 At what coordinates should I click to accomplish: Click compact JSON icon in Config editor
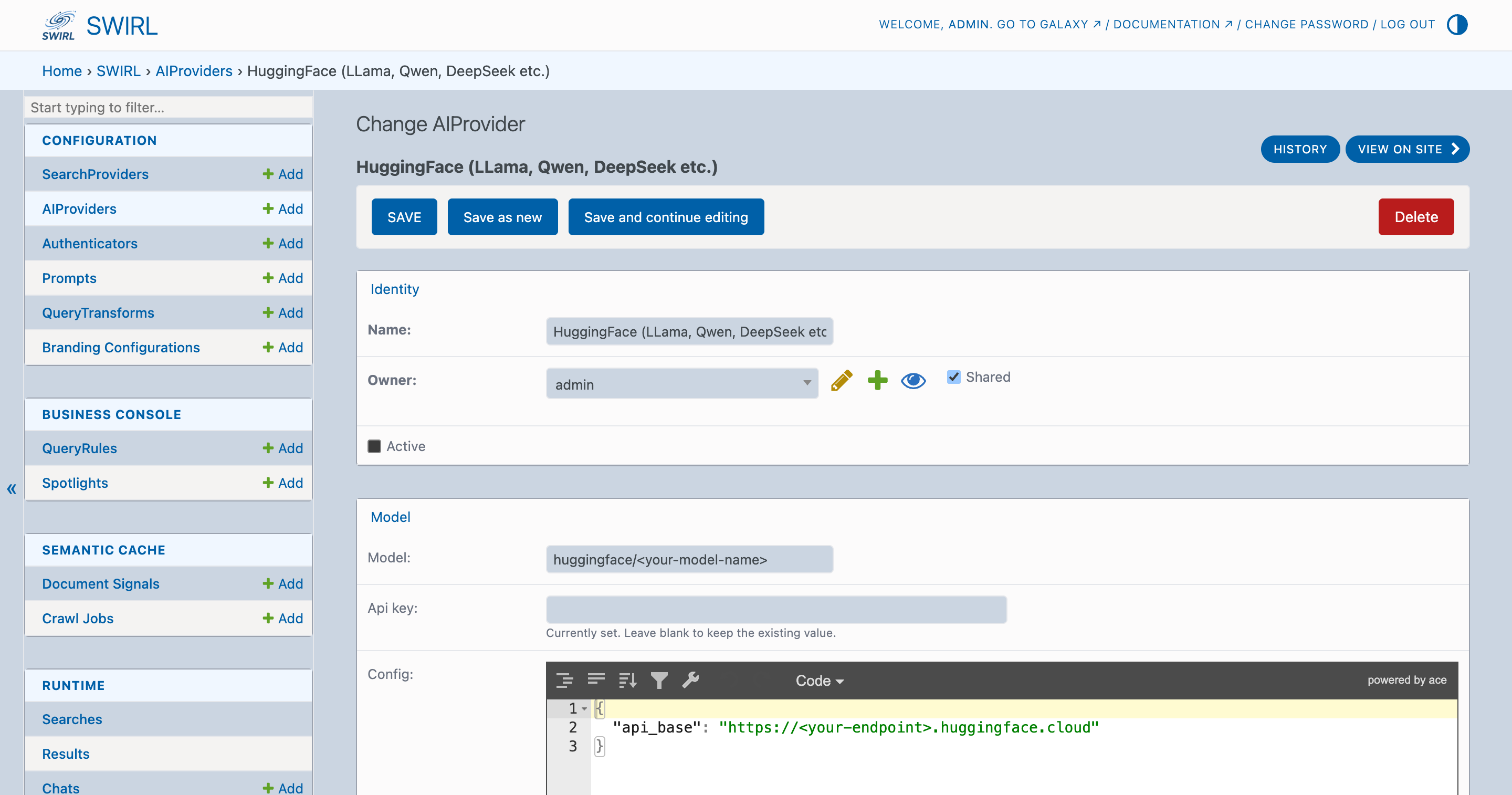596,680
